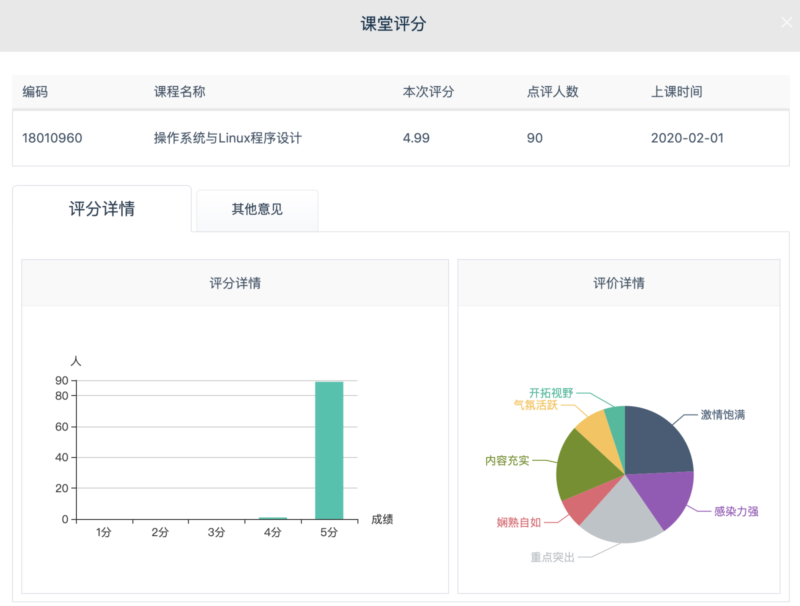Click the 2020-02-01 date cell
The image size is (800, 606).
(x=686, y=138)
